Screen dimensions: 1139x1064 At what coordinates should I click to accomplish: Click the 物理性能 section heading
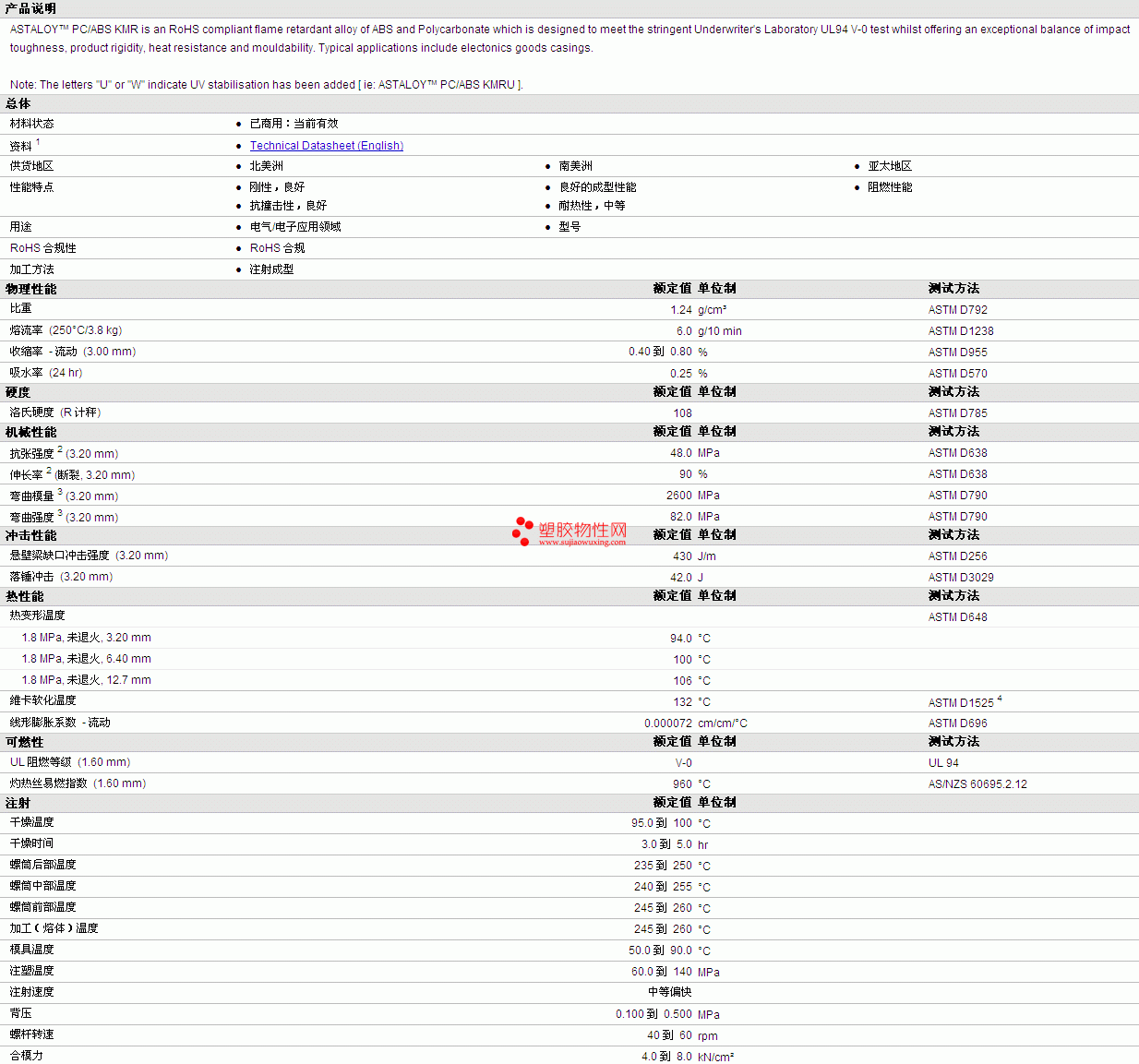tap(31, 289)
